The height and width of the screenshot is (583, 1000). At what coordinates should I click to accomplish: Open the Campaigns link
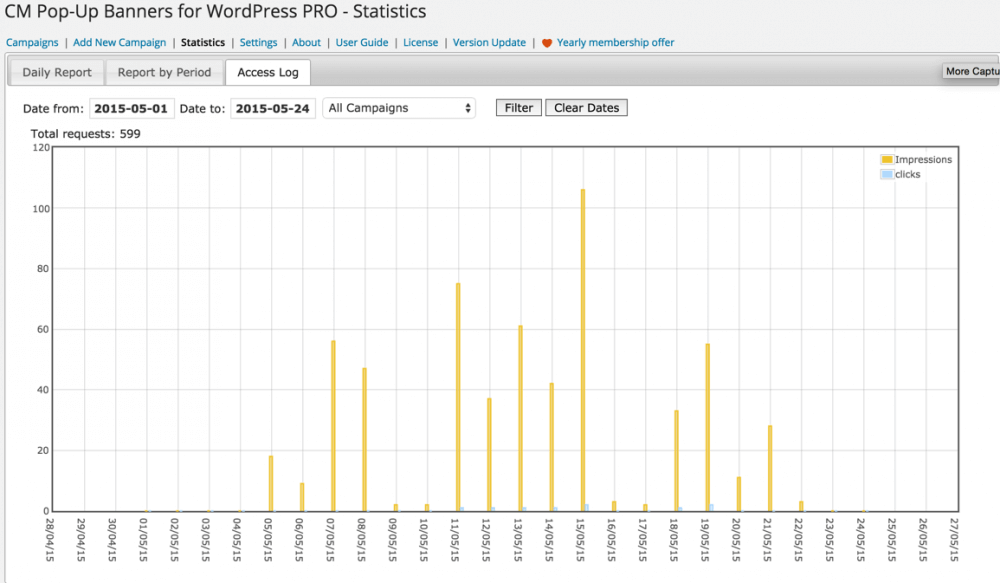(31, 43)
